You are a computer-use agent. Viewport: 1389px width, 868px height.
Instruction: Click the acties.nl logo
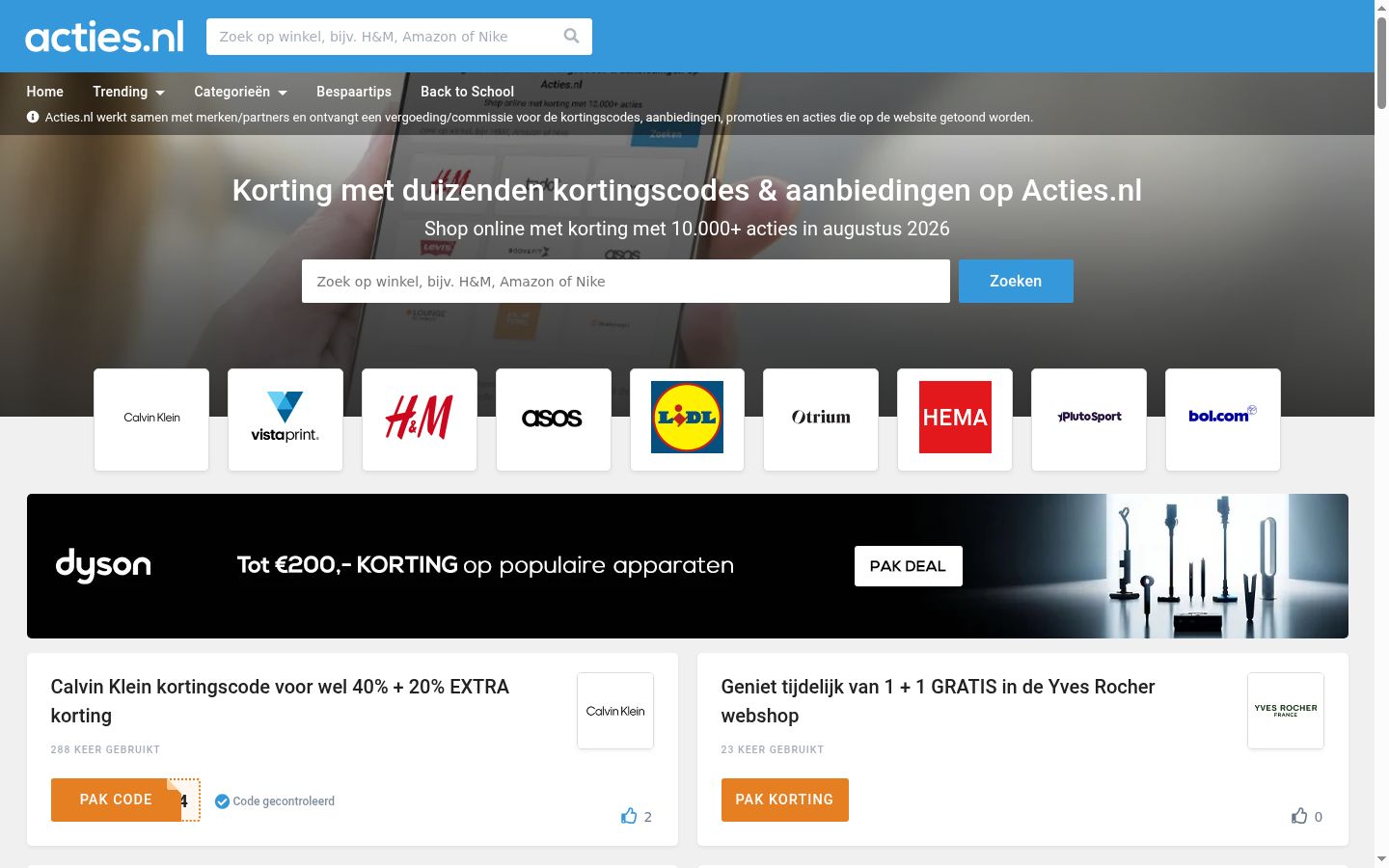tap(105, 37)
